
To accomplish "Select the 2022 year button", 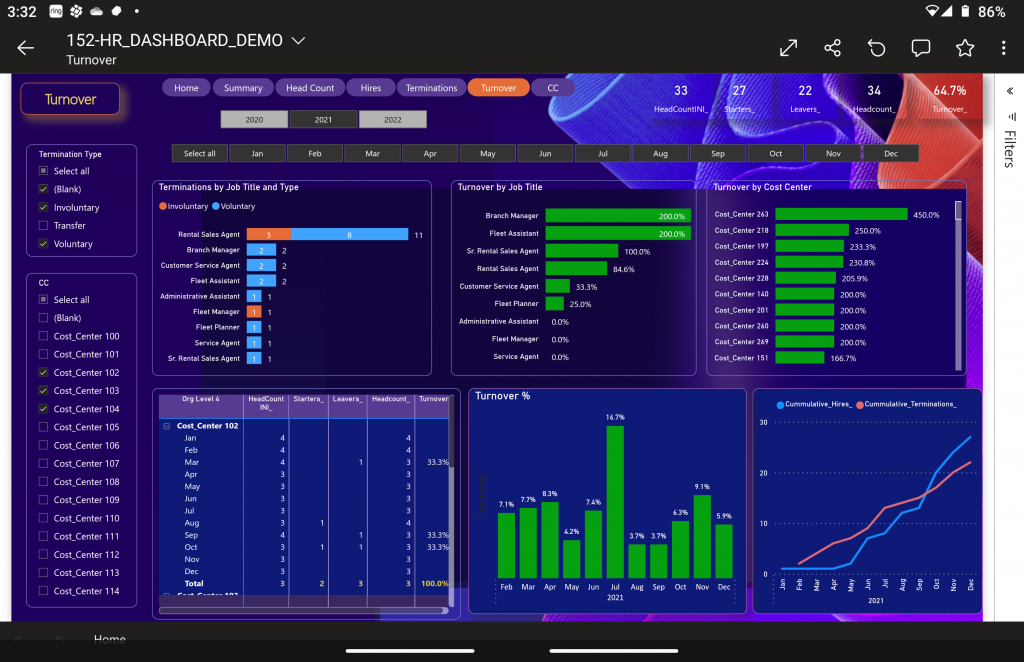I will [x=392, y=120].
